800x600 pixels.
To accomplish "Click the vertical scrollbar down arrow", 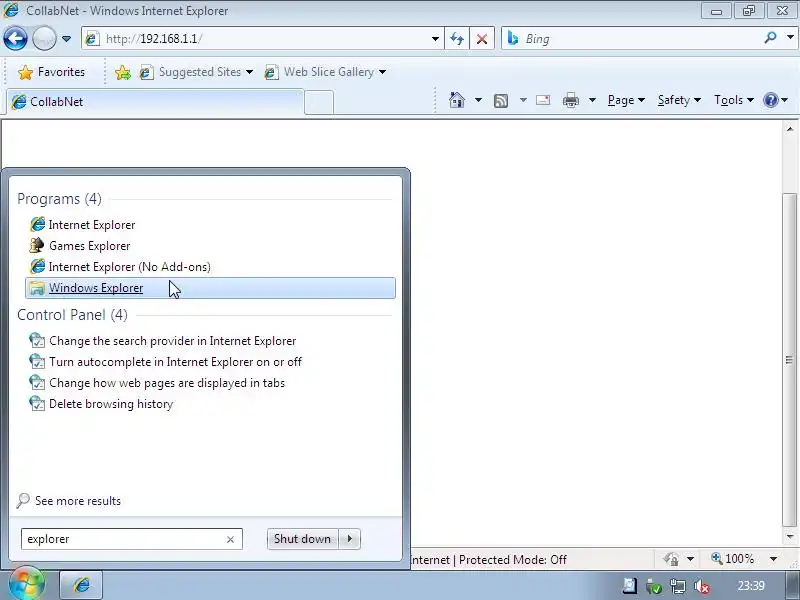I will [790, 537].
